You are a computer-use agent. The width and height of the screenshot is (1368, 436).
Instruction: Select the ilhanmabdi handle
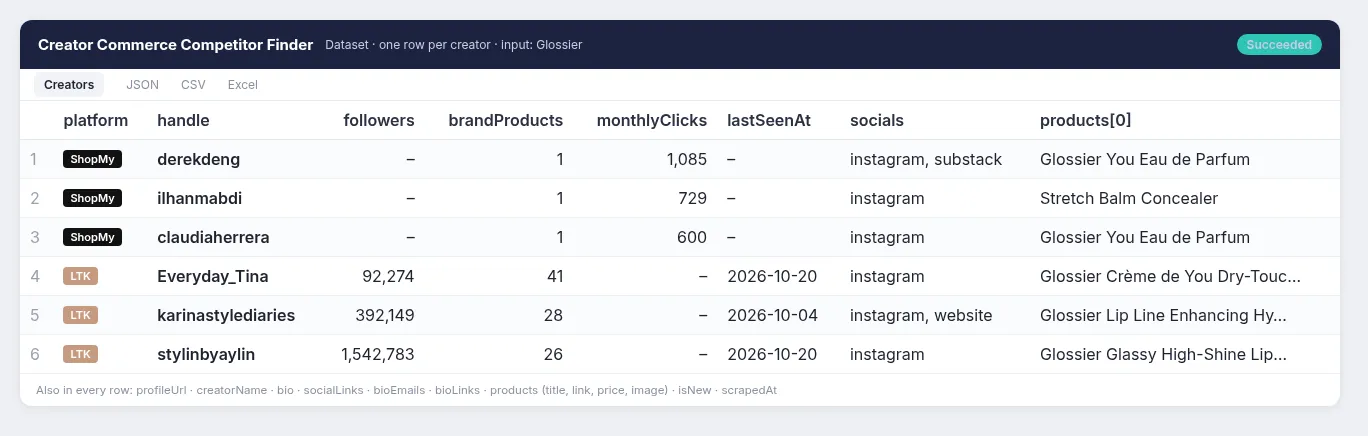(x=199, y=198)
